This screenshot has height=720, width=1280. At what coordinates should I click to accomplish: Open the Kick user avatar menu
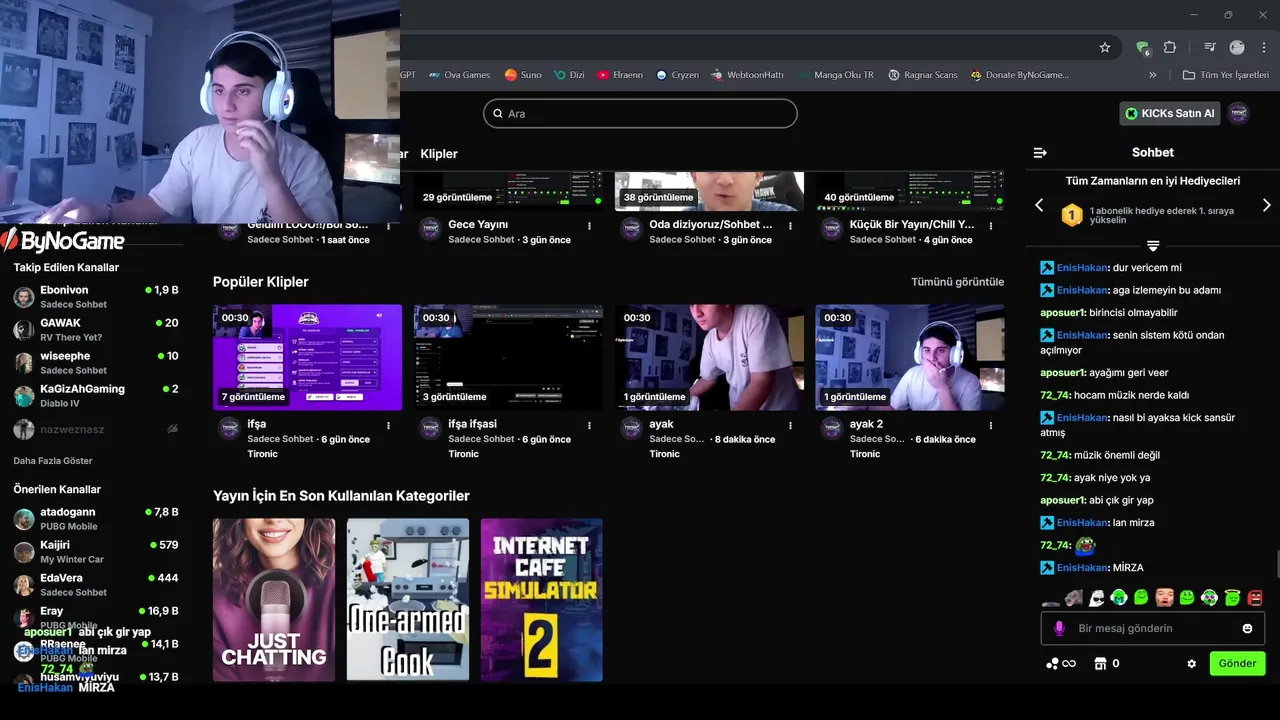click(1239, 113)
